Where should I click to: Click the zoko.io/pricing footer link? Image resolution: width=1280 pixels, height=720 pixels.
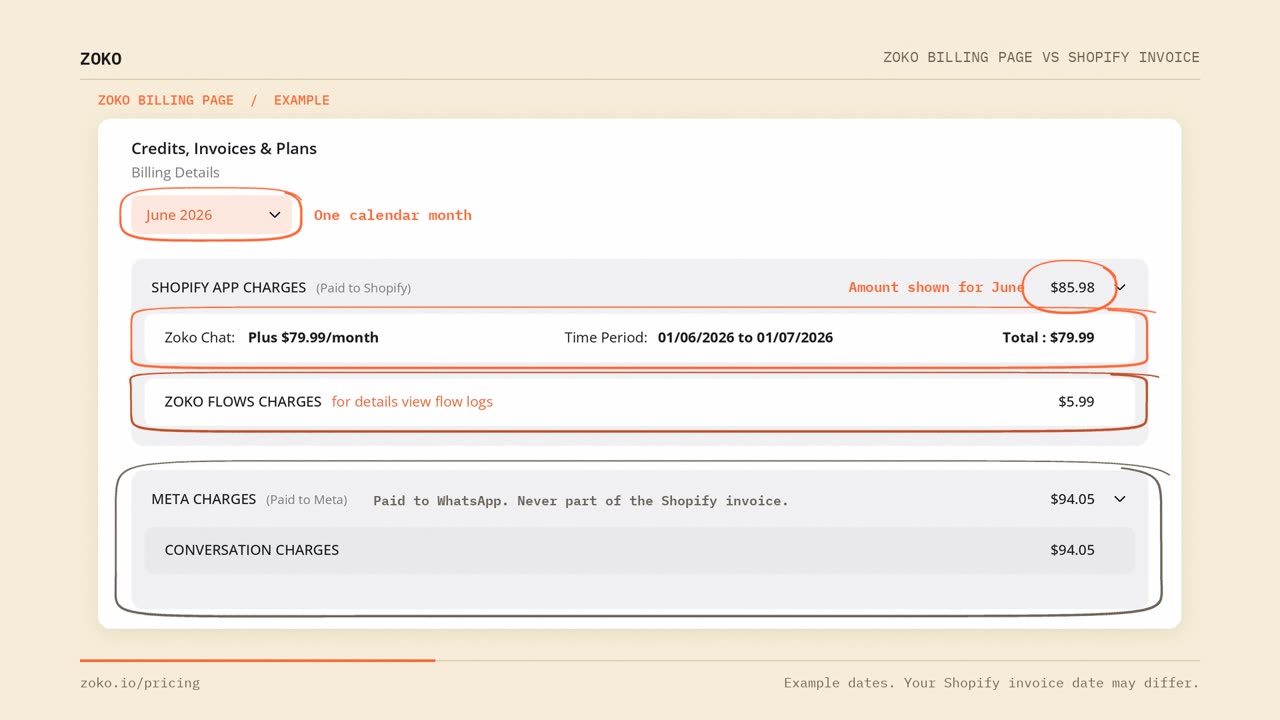point(140,683)
